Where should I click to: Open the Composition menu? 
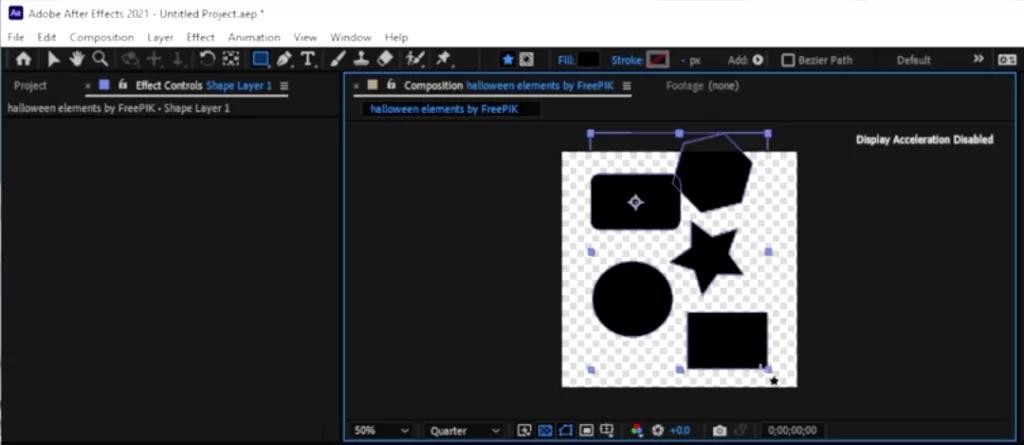point(101,37)
